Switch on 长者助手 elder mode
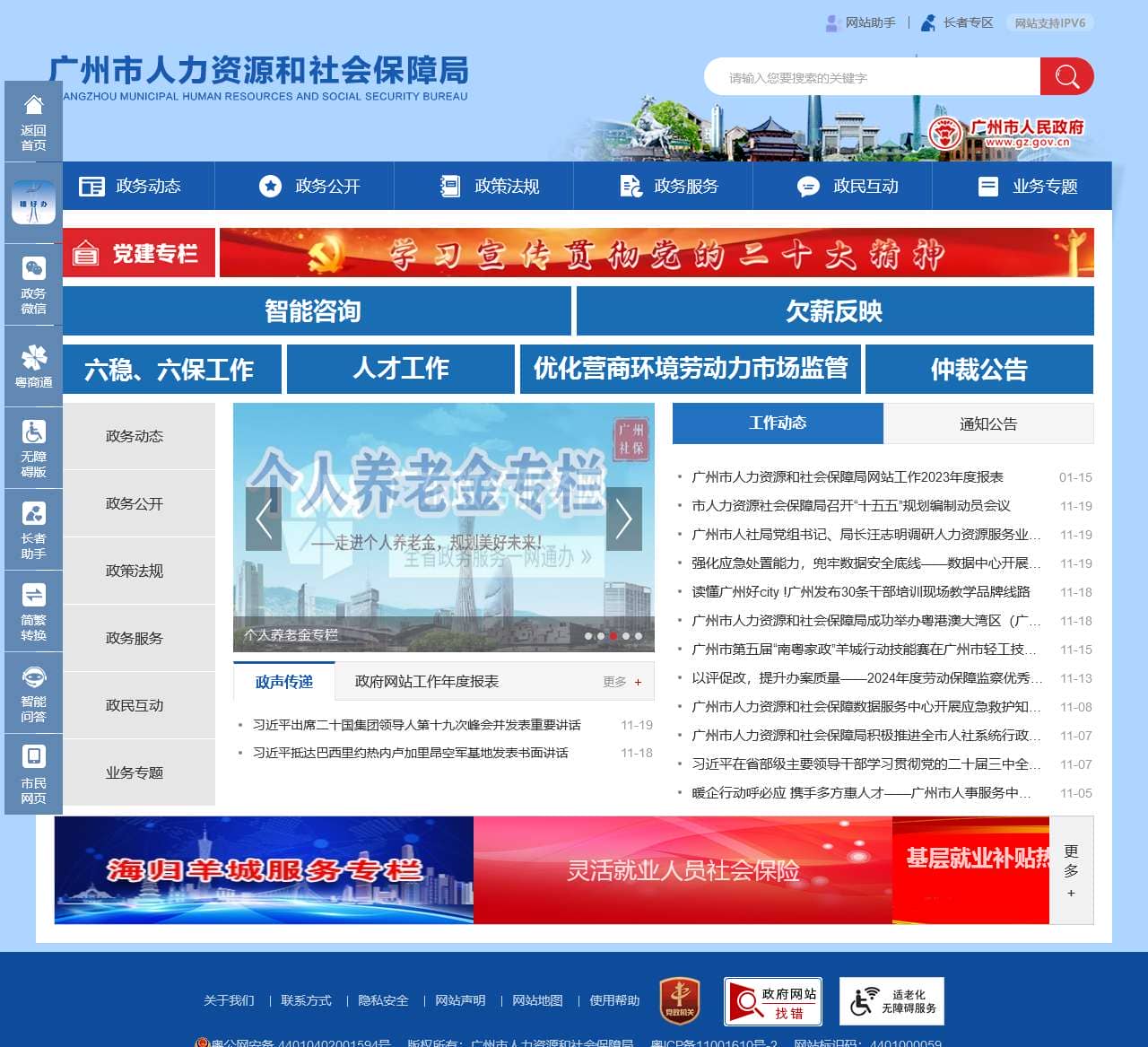The height and width of the screenshot is (1047, 1148). pos(33,528)
